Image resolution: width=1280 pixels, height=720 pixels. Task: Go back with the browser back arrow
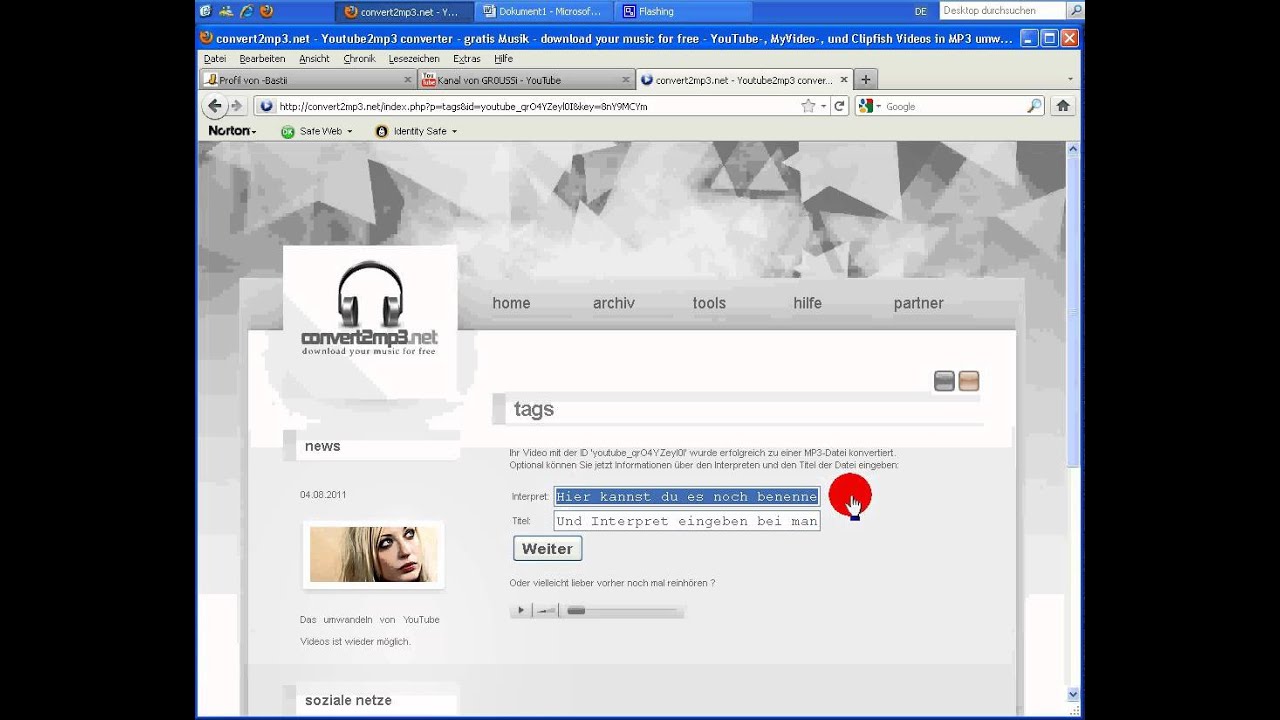(214, 106)
